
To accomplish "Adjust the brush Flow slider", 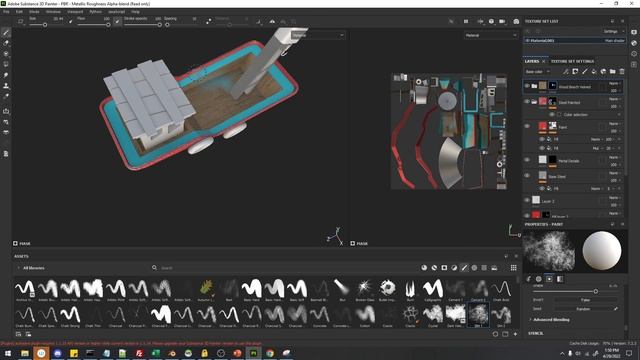I will tap(93, 25).
